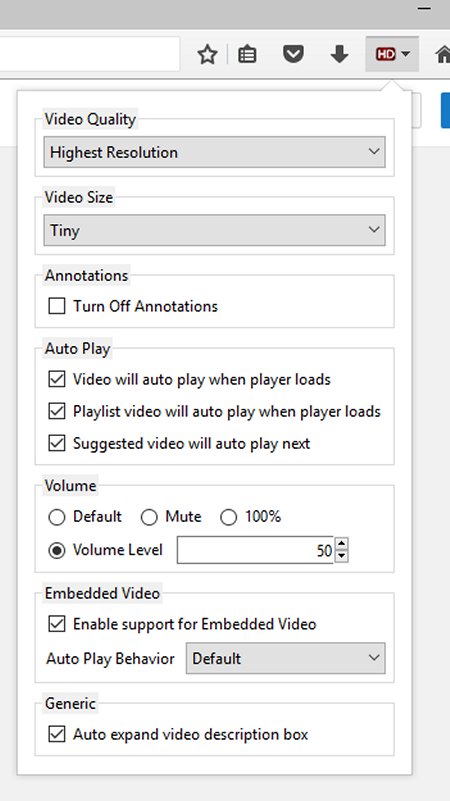Open the downloads arrow icon

click(339, 54)
